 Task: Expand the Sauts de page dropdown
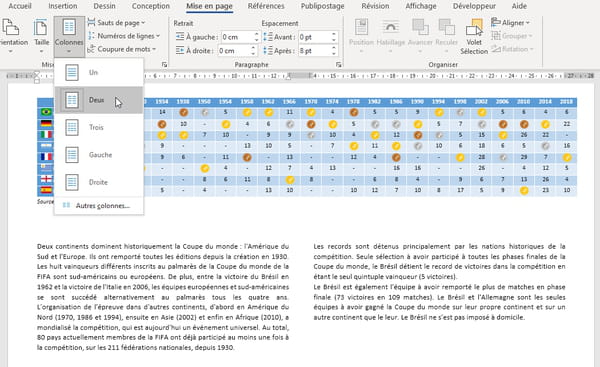[117, 23]
